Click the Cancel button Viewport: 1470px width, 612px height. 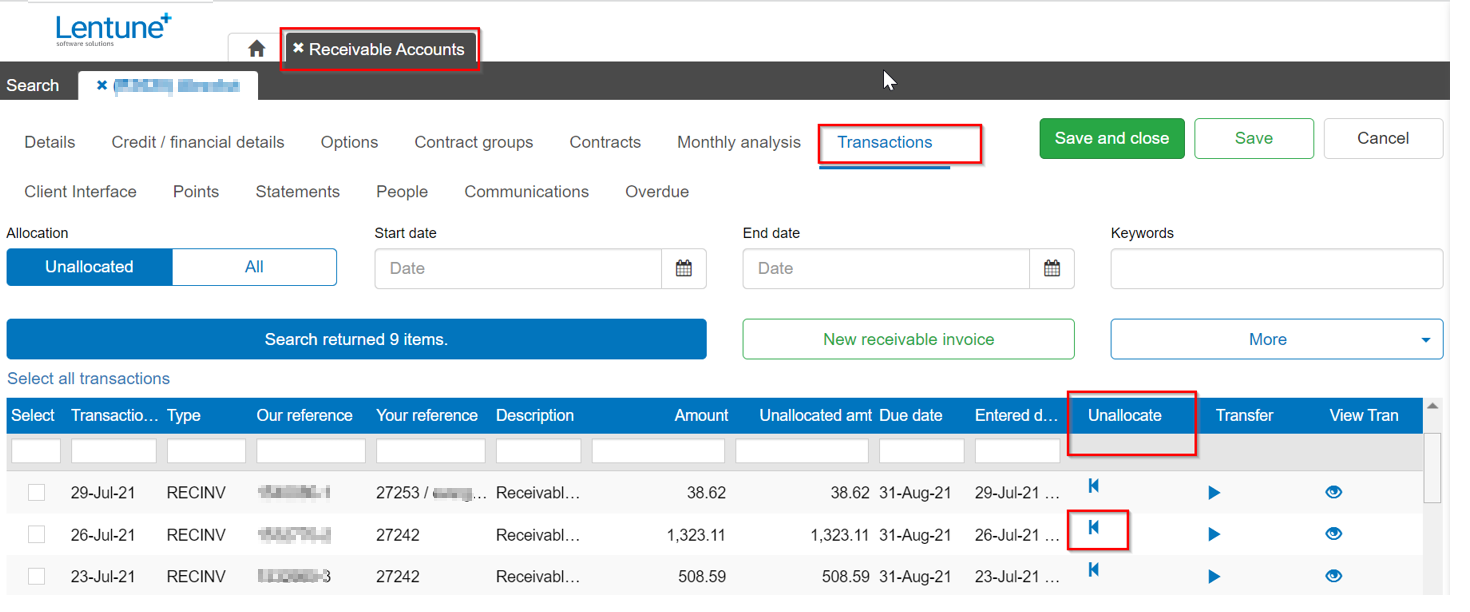[x=1383, y=139]
